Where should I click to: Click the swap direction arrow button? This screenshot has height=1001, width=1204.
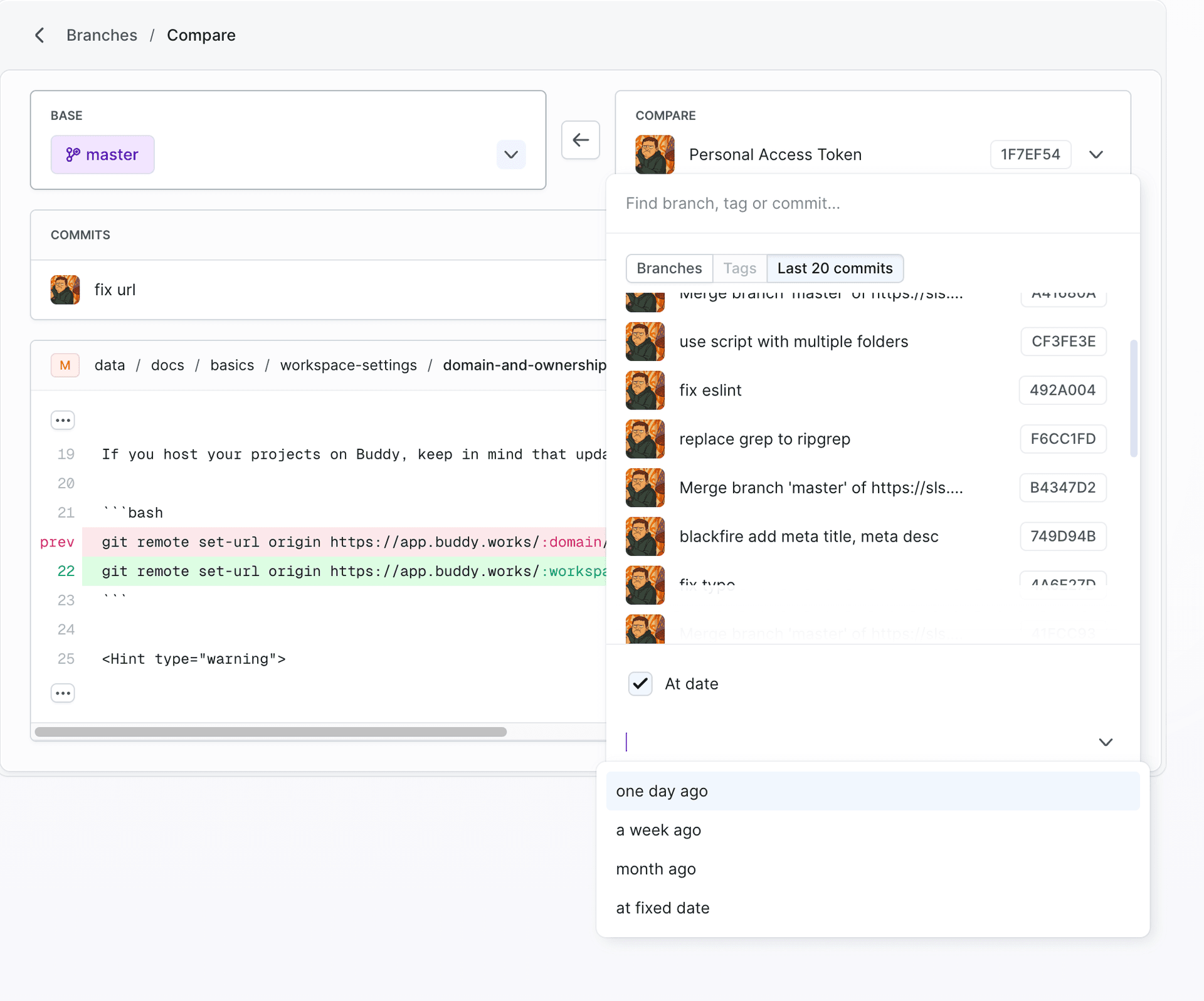[x=581, y=140]
